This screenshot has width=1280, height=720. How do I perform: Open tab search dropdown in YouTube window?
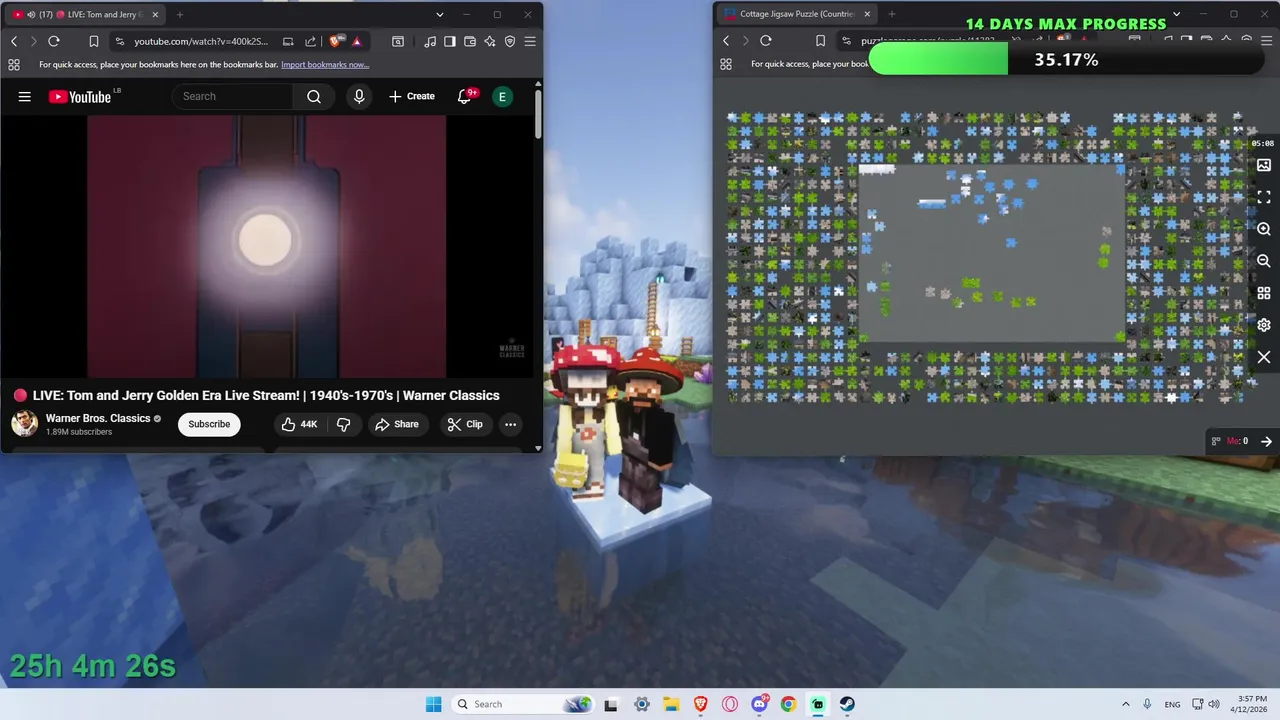(440, 15)
